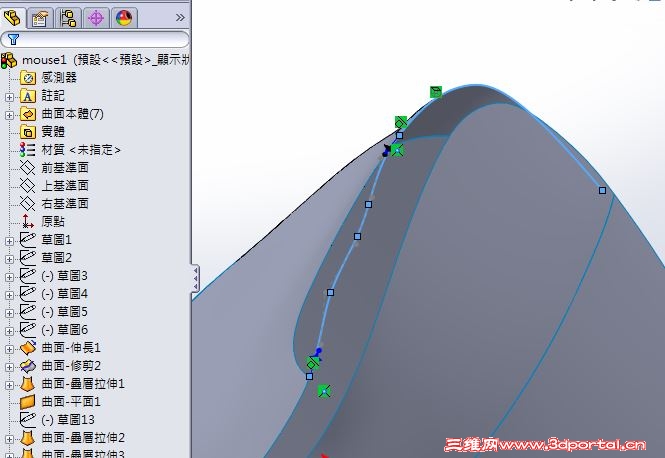Expand the (-) 草圖3 node
This screenshot has width=665, height=458.
(x=9, y=277)
